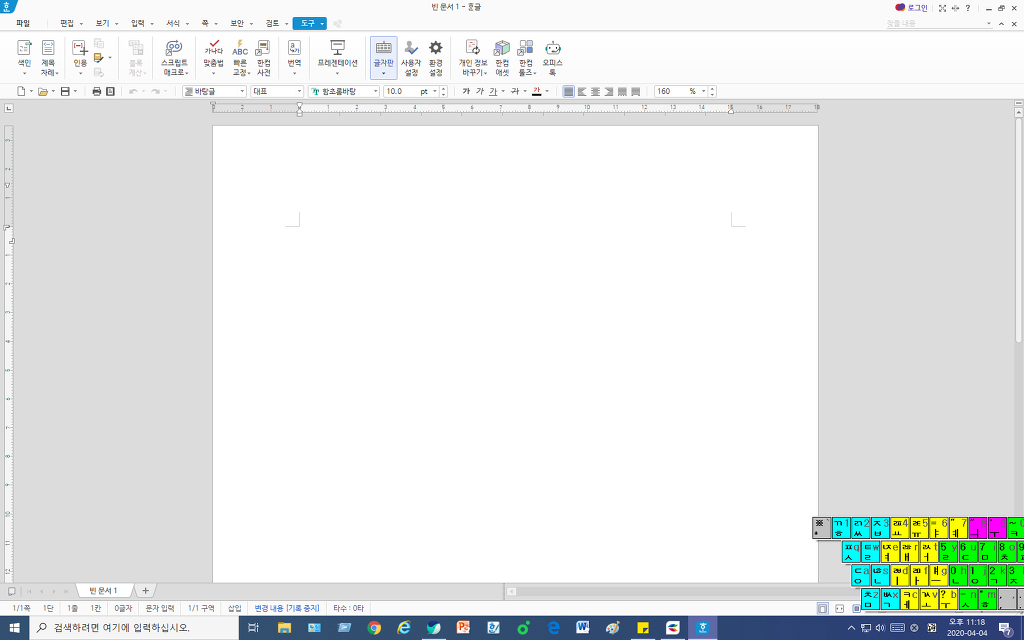Toggle 삽입 insert mode in status bar

tap(234, 608)
